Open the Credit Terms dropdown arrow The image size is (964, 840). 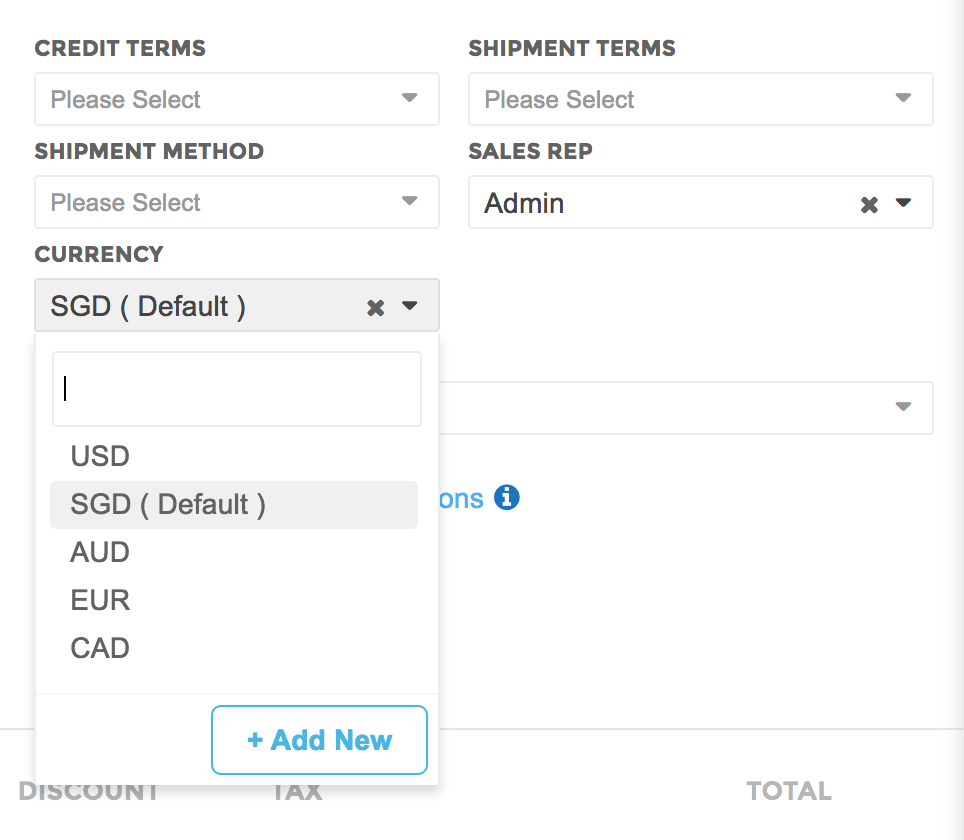409,98
